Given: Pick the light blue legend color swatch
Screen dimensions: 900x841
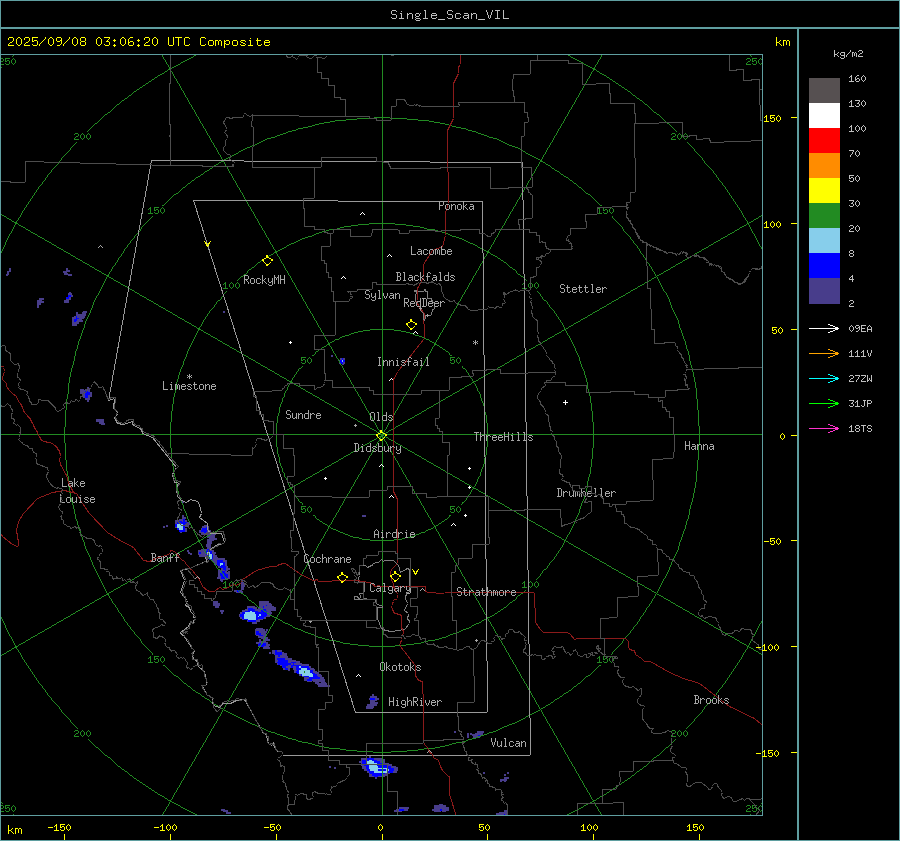Looking at the screenshot, I should (824, 241).
